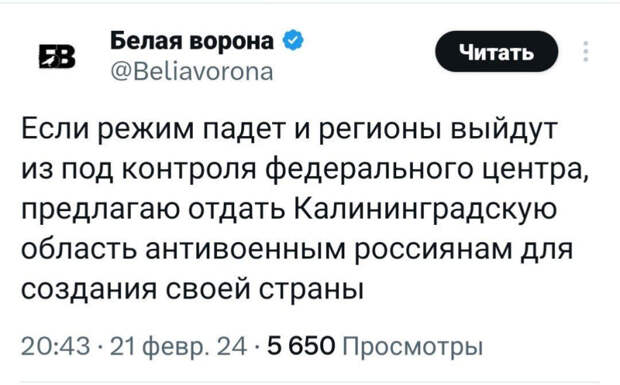The height and width of the screenshot is (385, 620).
Task: Visit the @Beliavorona handle link
Action: (192, 72)
